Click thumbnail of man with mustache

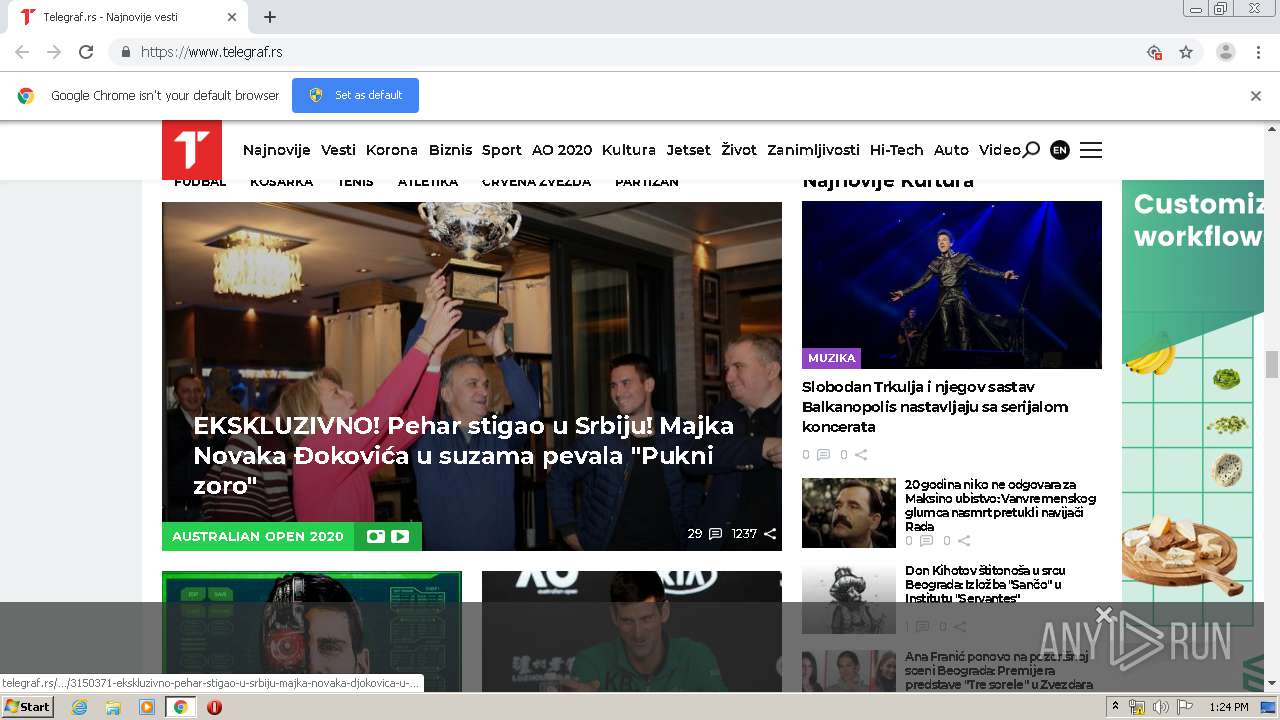coord(849,512)
